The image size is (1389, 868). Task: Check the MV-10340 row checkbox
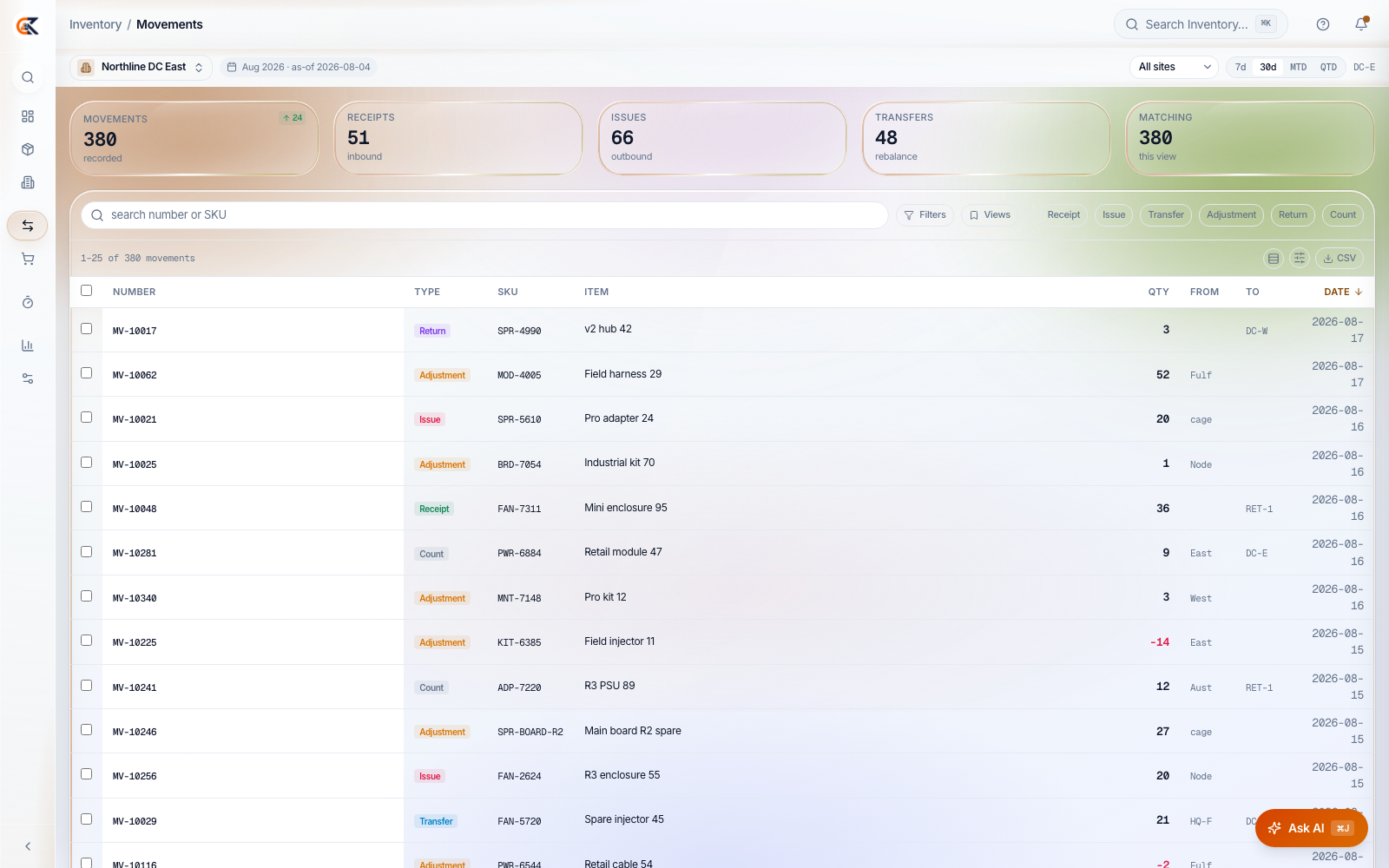point(86,596)
